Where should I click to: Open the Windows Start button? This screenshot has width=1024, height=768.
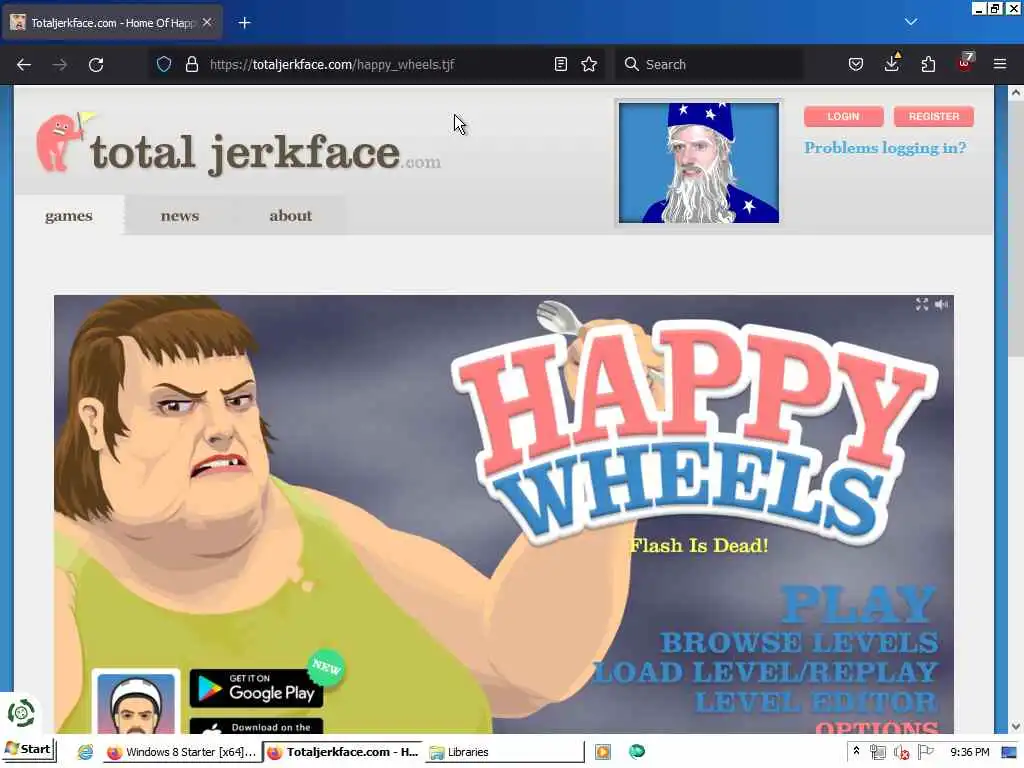point(29,750)
